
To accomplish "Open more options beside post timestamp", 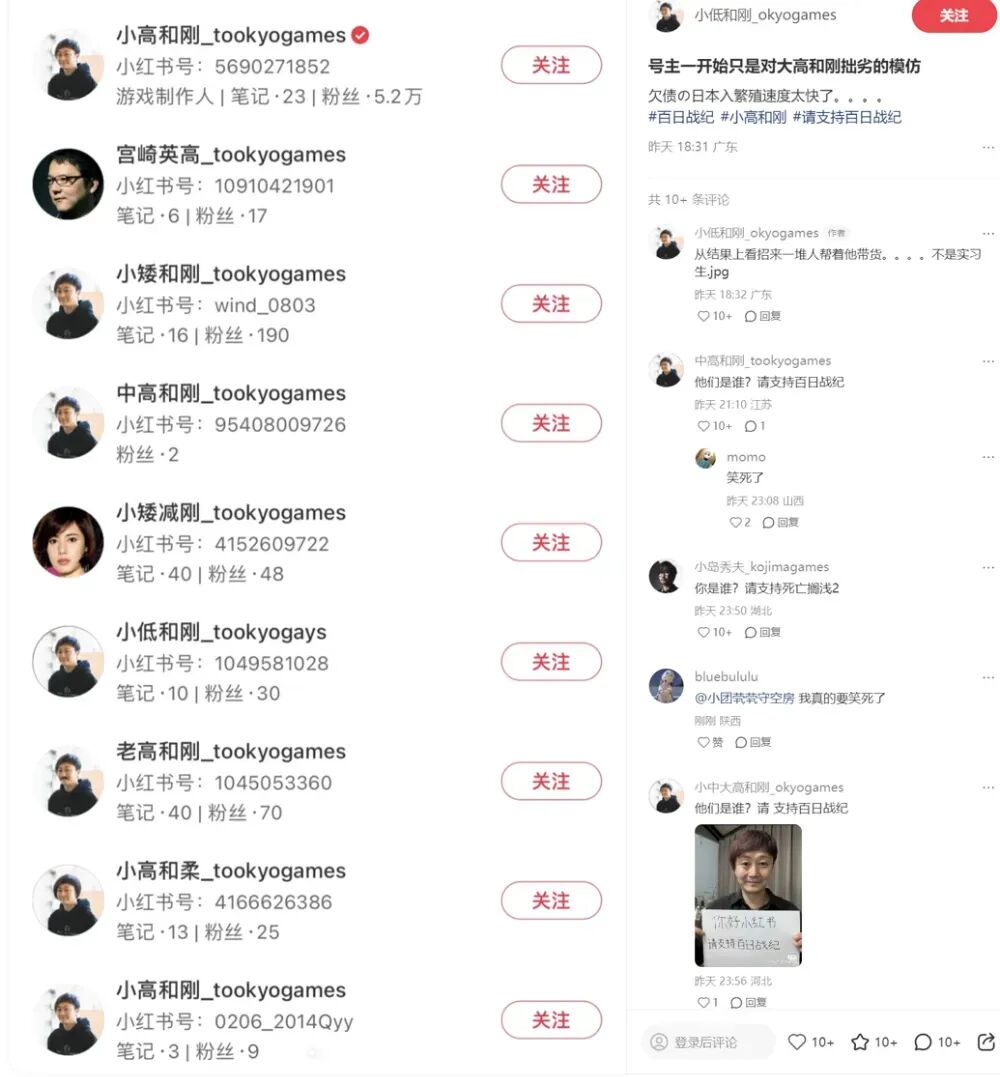I will click(x=988, y=147).
